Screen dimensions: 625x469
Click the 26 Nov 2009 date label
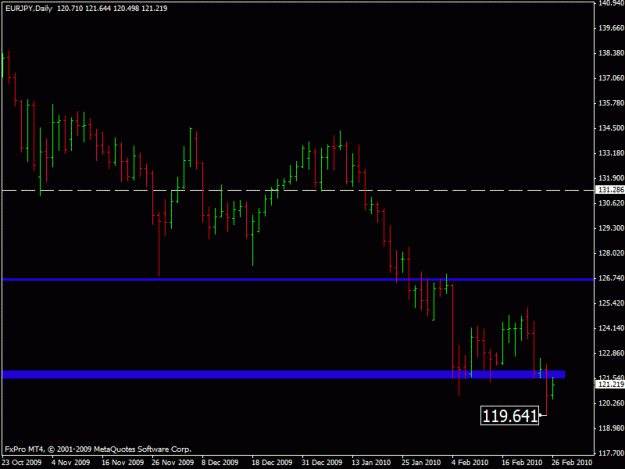coord(173,462)
